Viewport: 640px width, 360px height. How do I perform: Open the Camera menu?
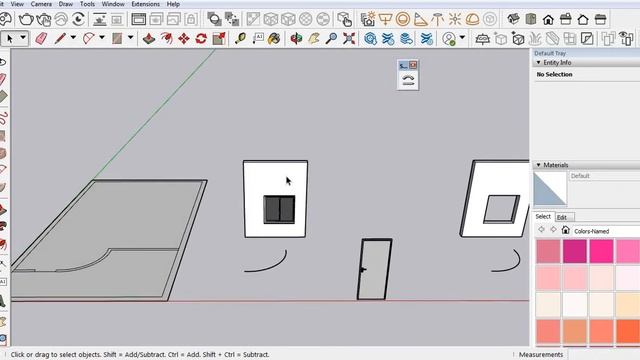pos(41,4)
